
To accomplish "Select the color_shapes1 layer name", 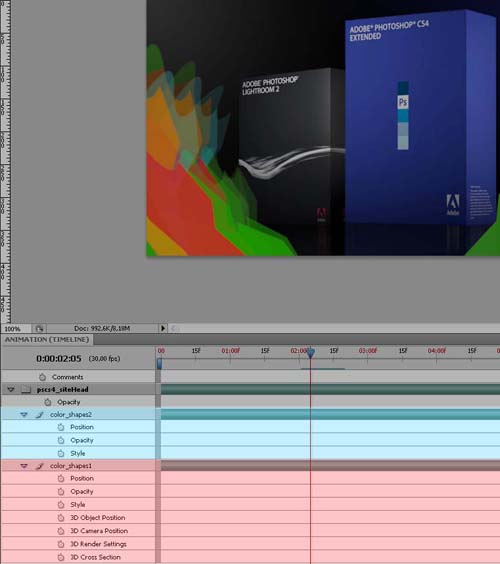I will (x=71, y=466).
